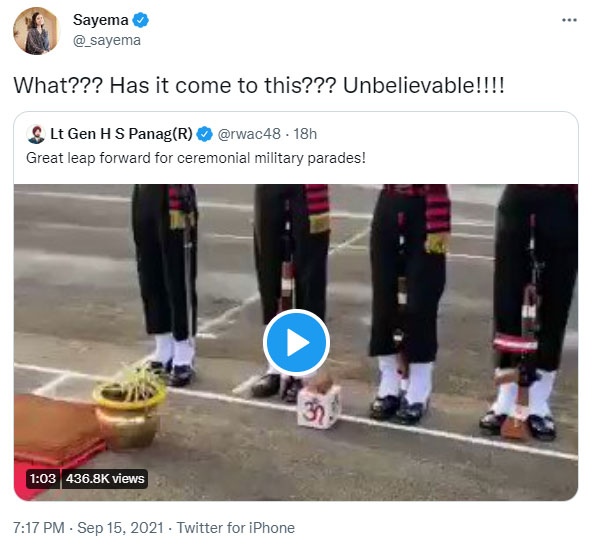
Task: Click the verified badge beside Panag(R)
Action: point(205,134)
